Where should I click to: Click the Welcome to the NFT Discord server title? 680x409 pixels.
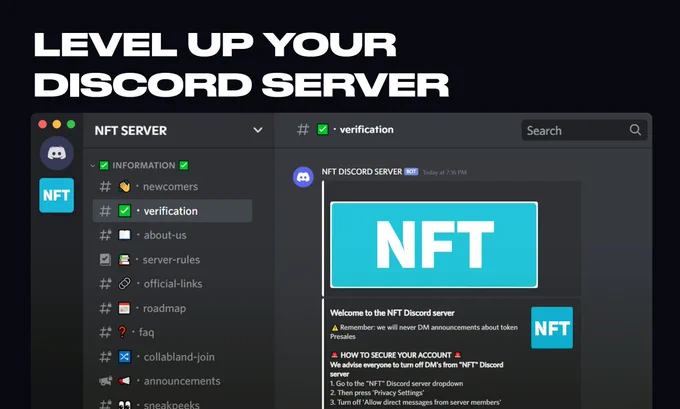coord(392,313)
